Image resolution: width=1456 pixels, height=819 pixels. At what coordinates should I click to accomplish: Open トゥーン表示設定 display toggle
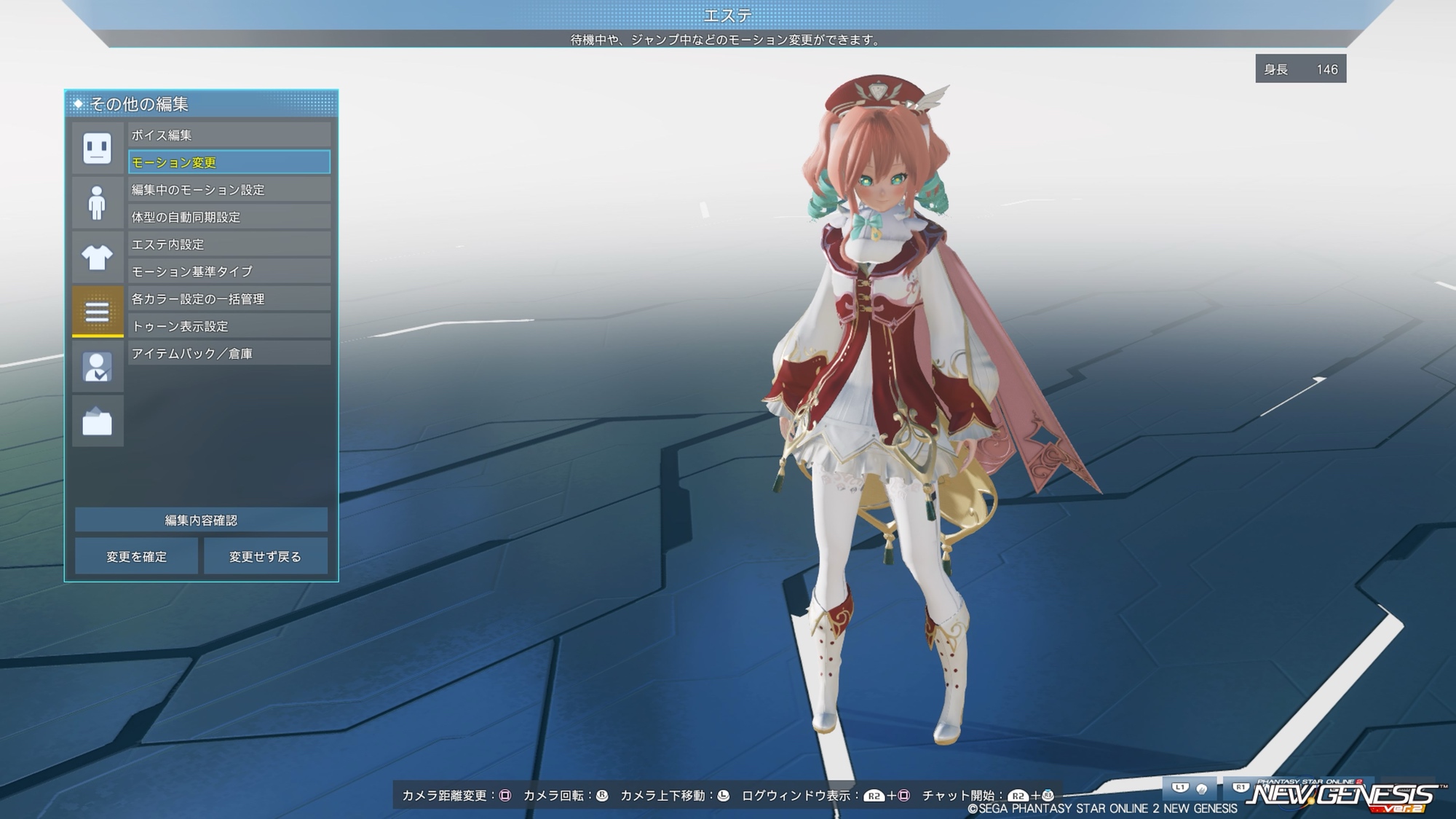pyautogui.click(x=229, y=326)
